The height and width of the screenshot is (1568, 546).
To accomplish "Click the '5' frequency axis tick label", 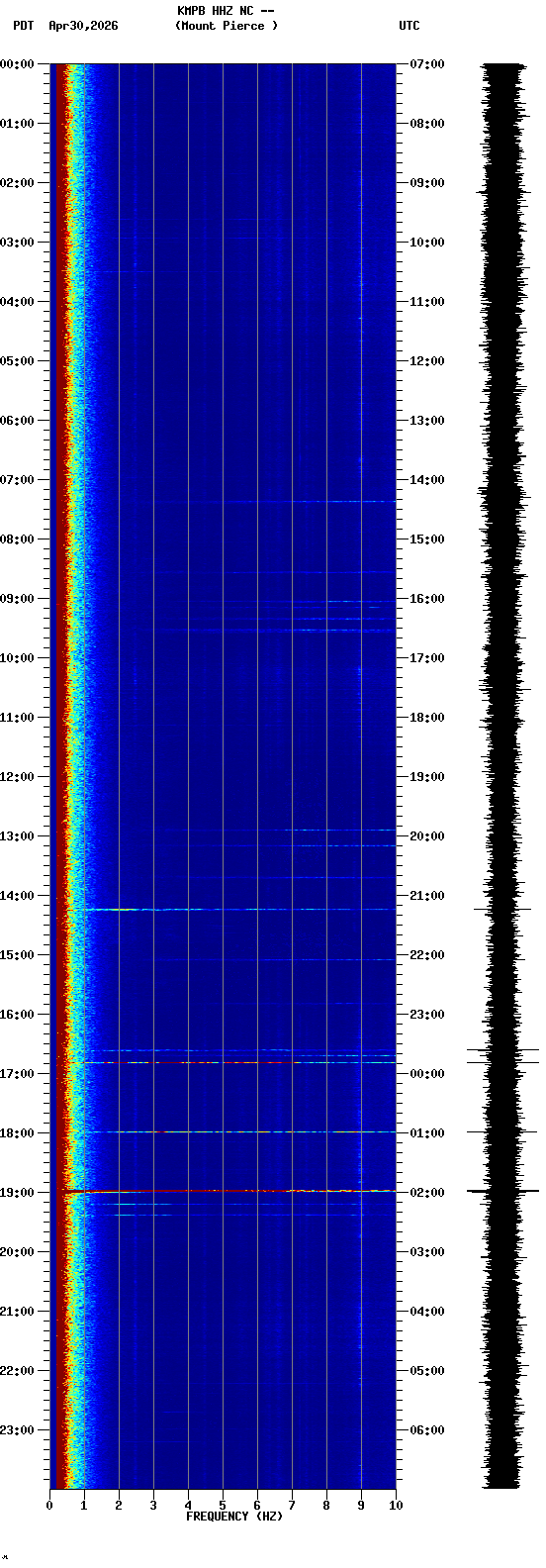I will coord(223,1506).
